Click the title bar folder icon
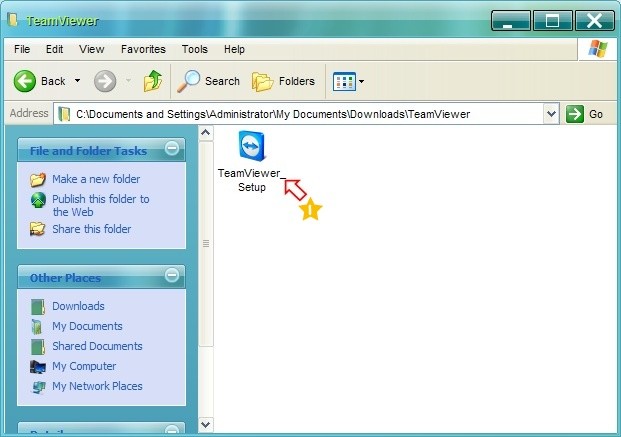 coord(13,19)
